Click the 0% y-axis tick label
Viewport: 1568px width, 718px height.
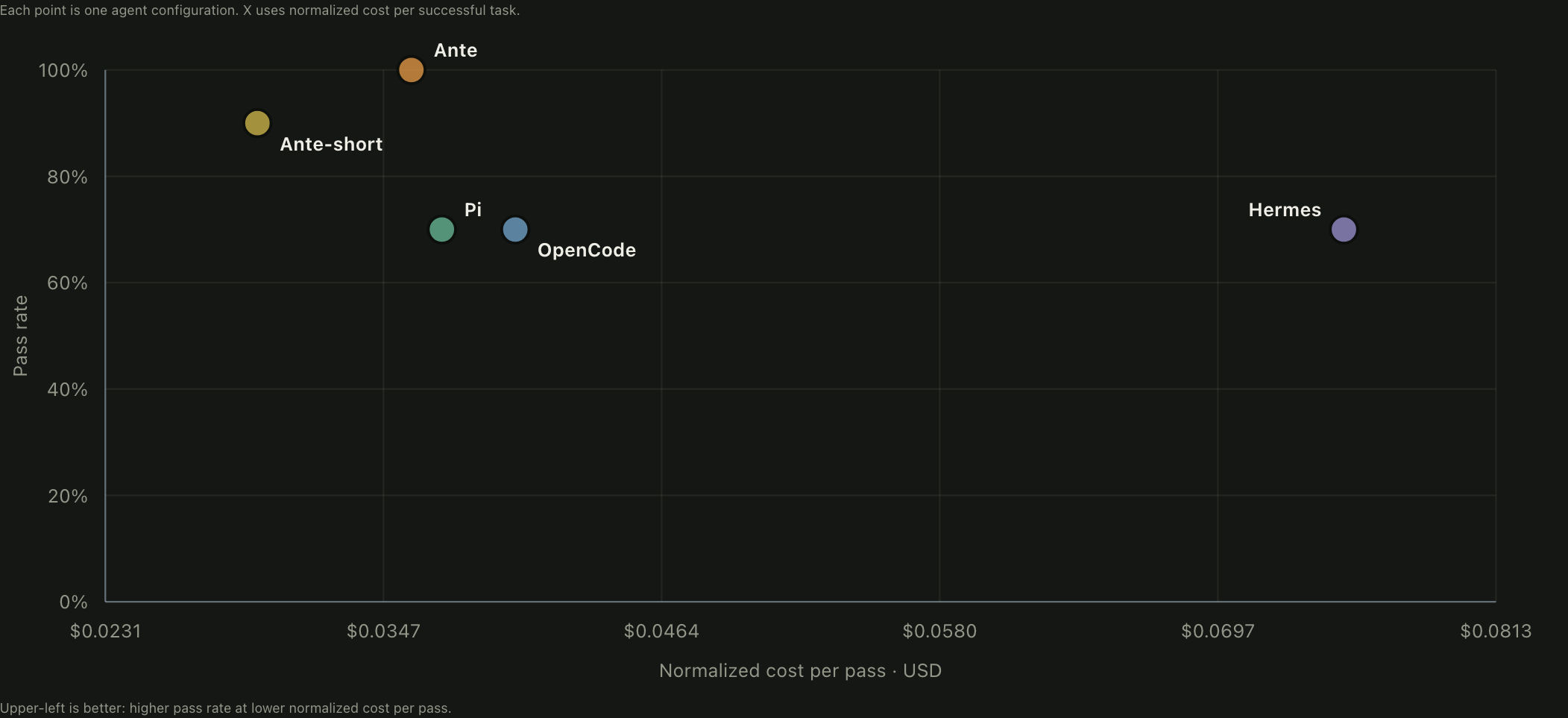74,602
